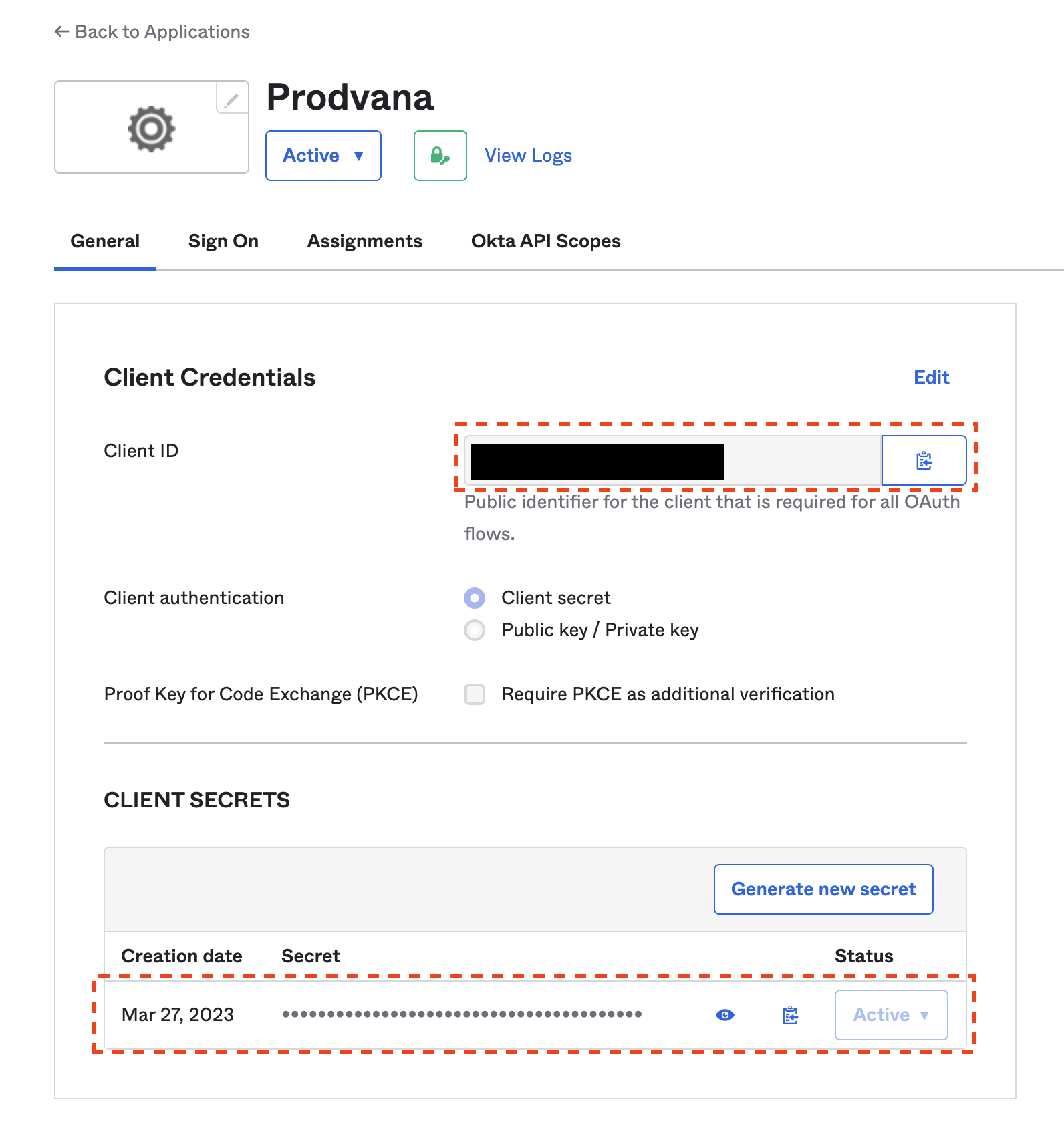Open the Assignments tab

pyautogui.click(x=365, y=241)
